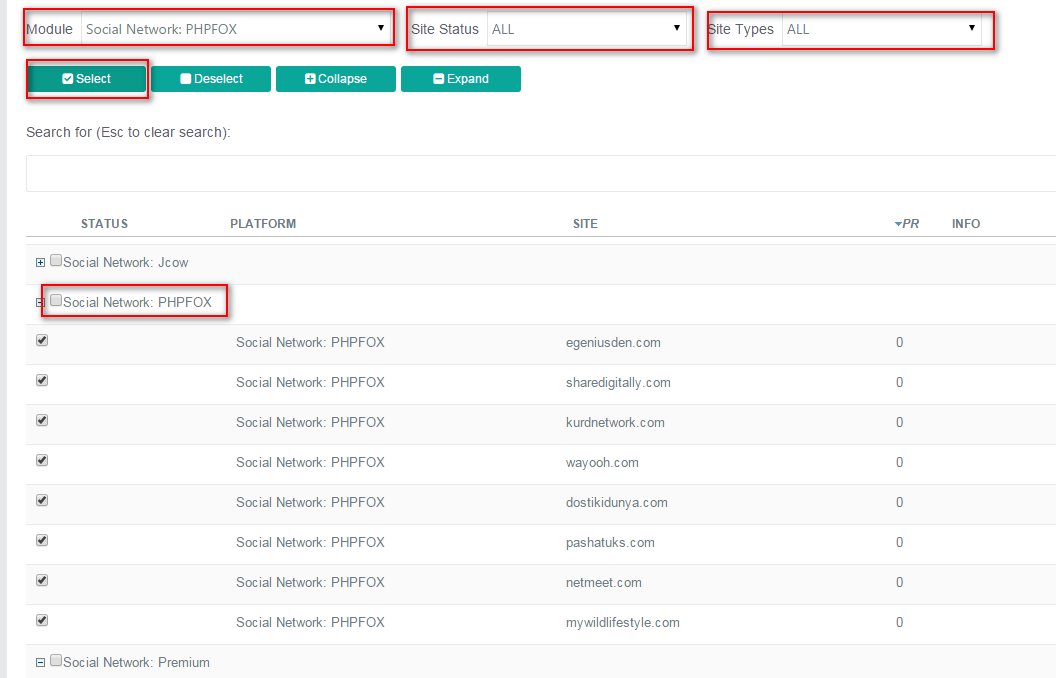Viewport: 1056px width, 678px height.
Task: Check the Social Network: PHPFOX group checkbox
Action: [56, 300]
